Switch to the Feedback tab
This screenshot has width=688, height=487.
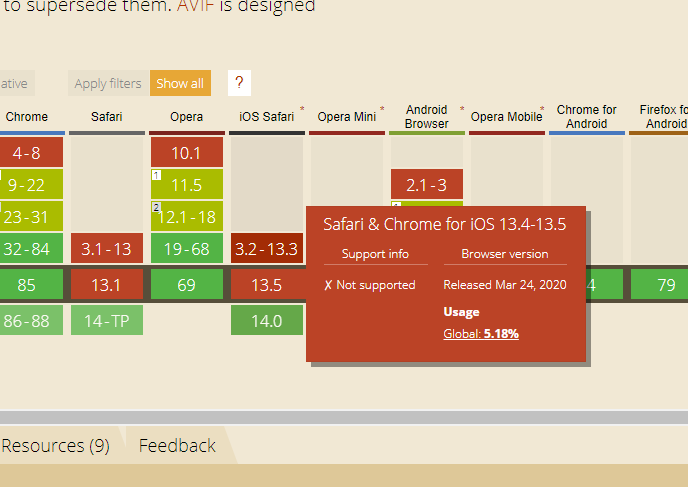[x=177, y=445]
